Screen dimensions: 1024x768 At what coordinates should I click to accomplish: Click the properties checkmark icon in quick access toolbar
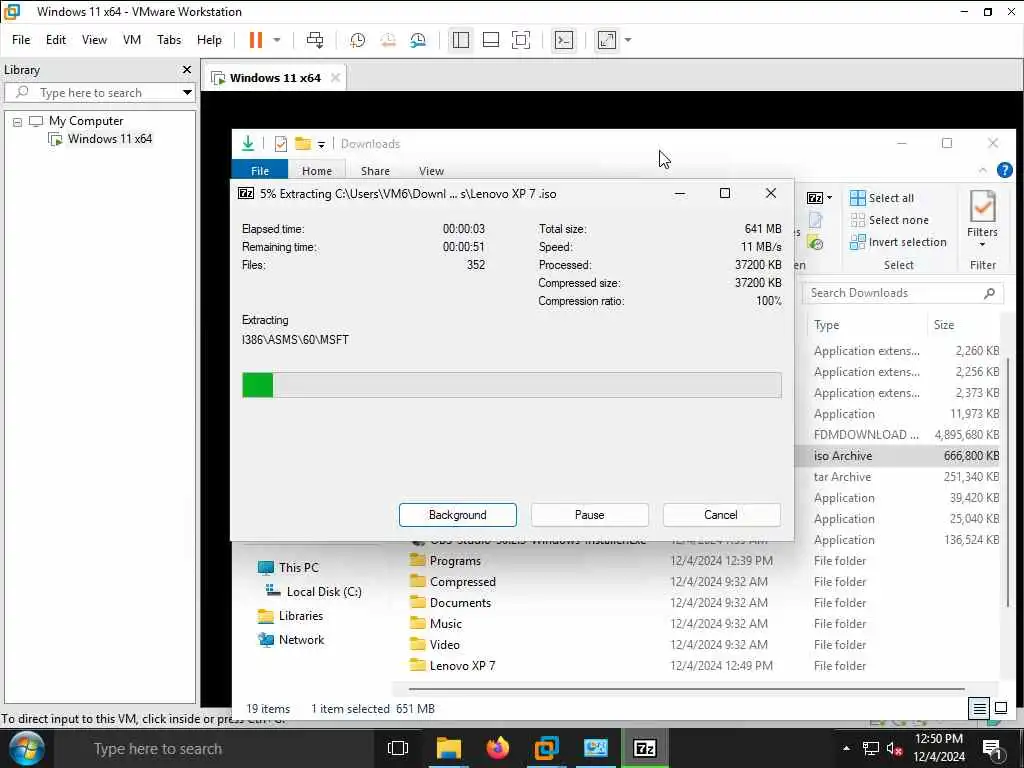[281, 144]
